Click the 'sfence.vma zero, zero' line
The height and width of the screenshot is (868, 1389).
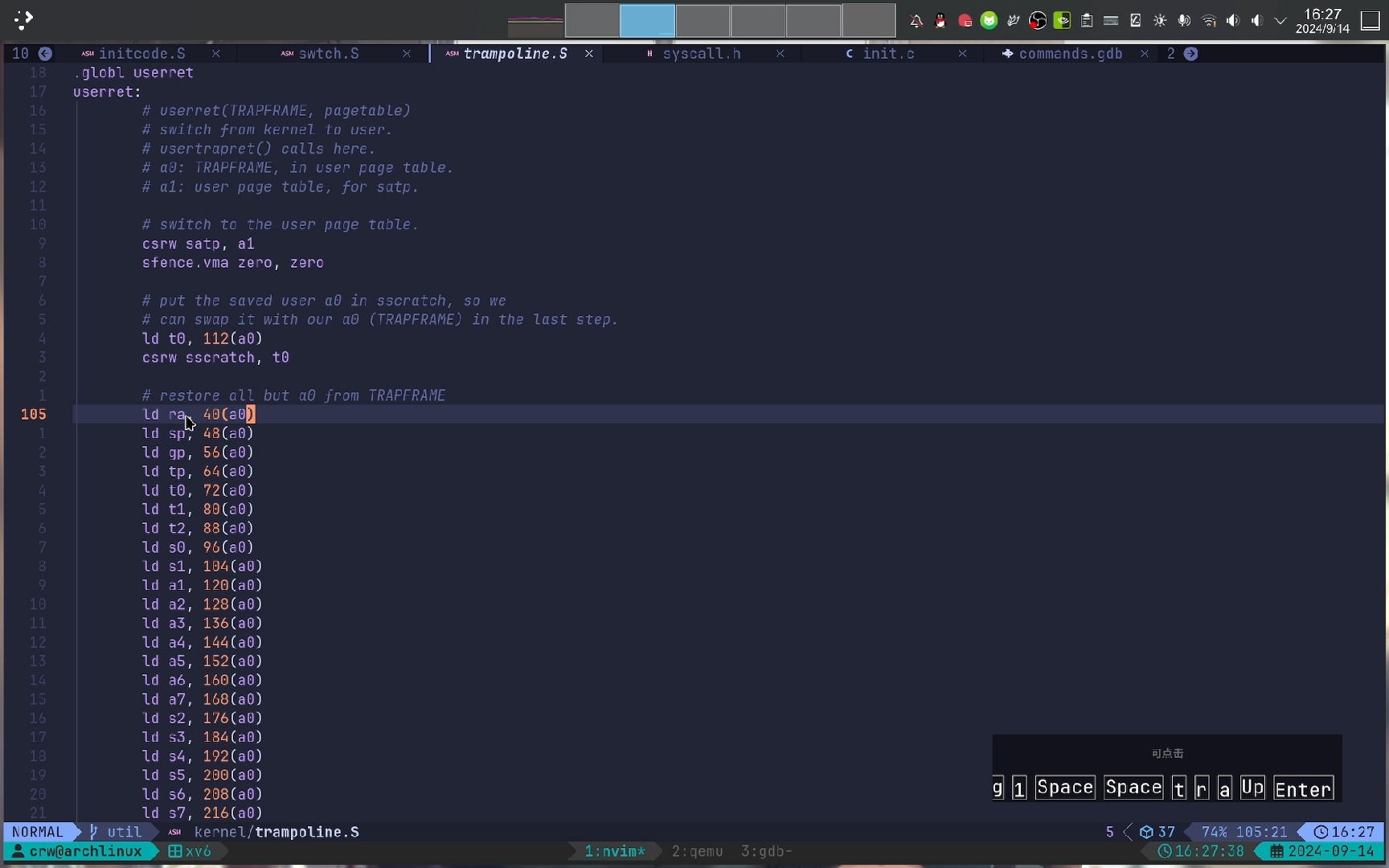point(233,263)
